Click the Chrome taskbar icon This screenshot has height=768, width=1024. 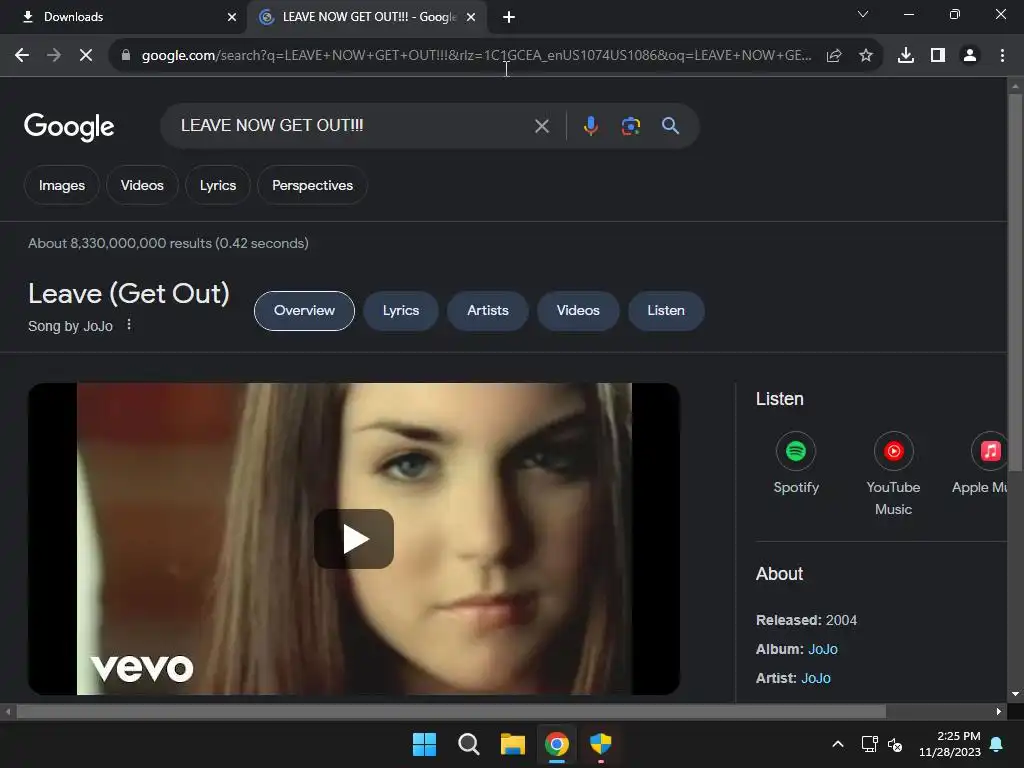pyautogui.click(x=557, y=744)
